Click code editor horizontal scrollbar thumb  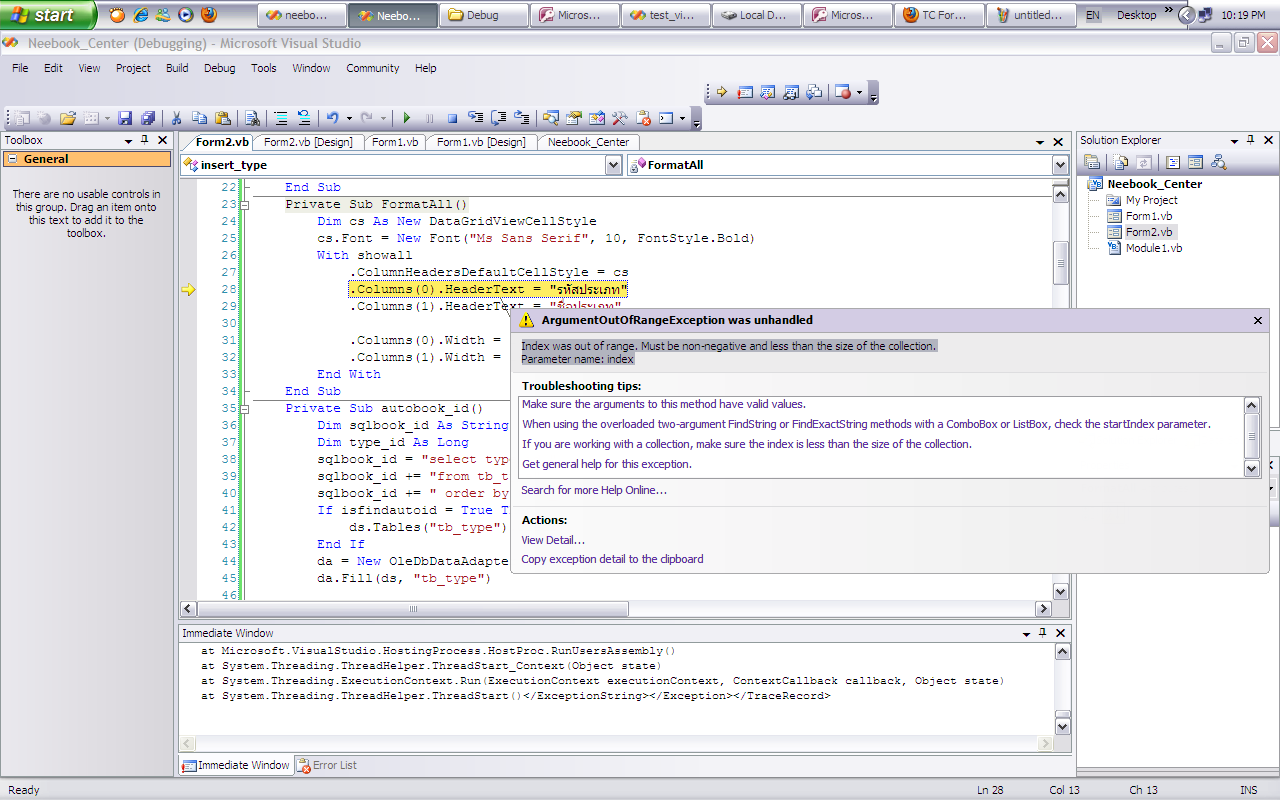coord(412,609)
